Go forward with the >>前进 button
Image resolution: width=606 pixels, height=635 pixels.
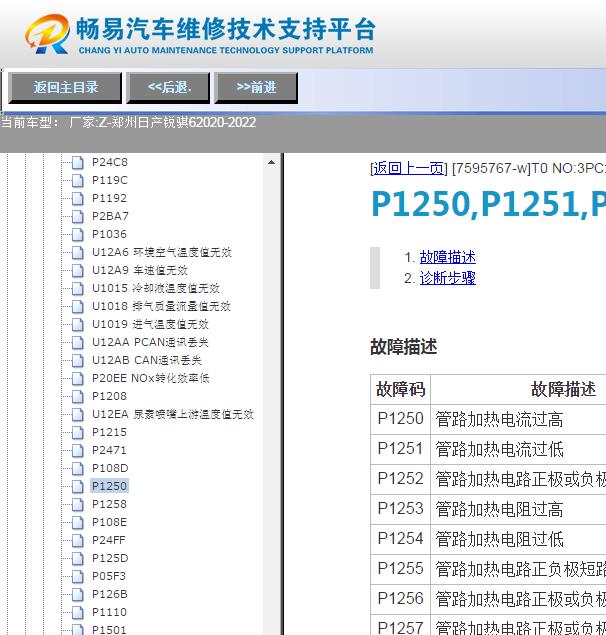click(256, 87)
